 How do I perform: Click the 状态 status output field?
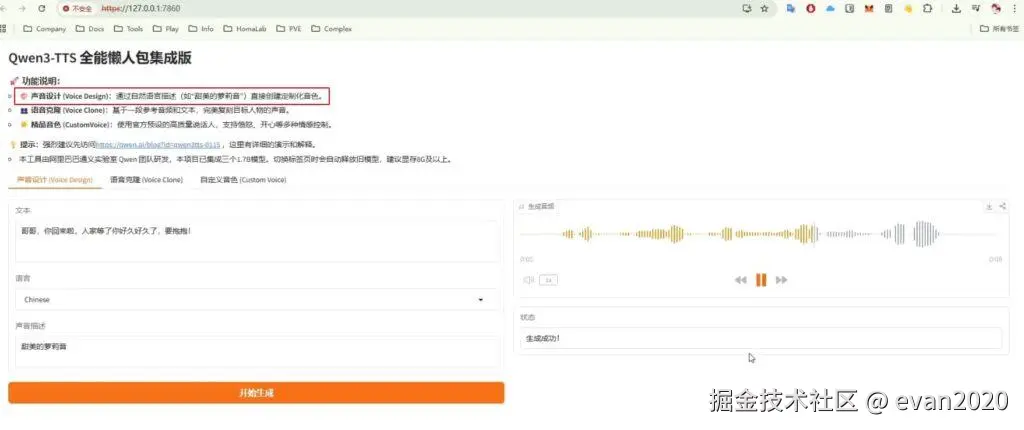(x=761, y=338)
